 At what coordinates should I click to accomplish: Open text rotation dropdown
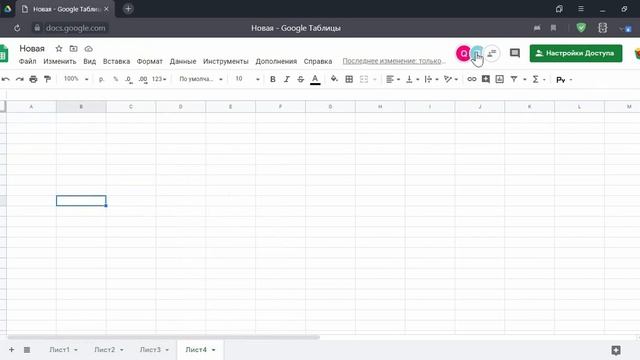click(x=451, y=79)
